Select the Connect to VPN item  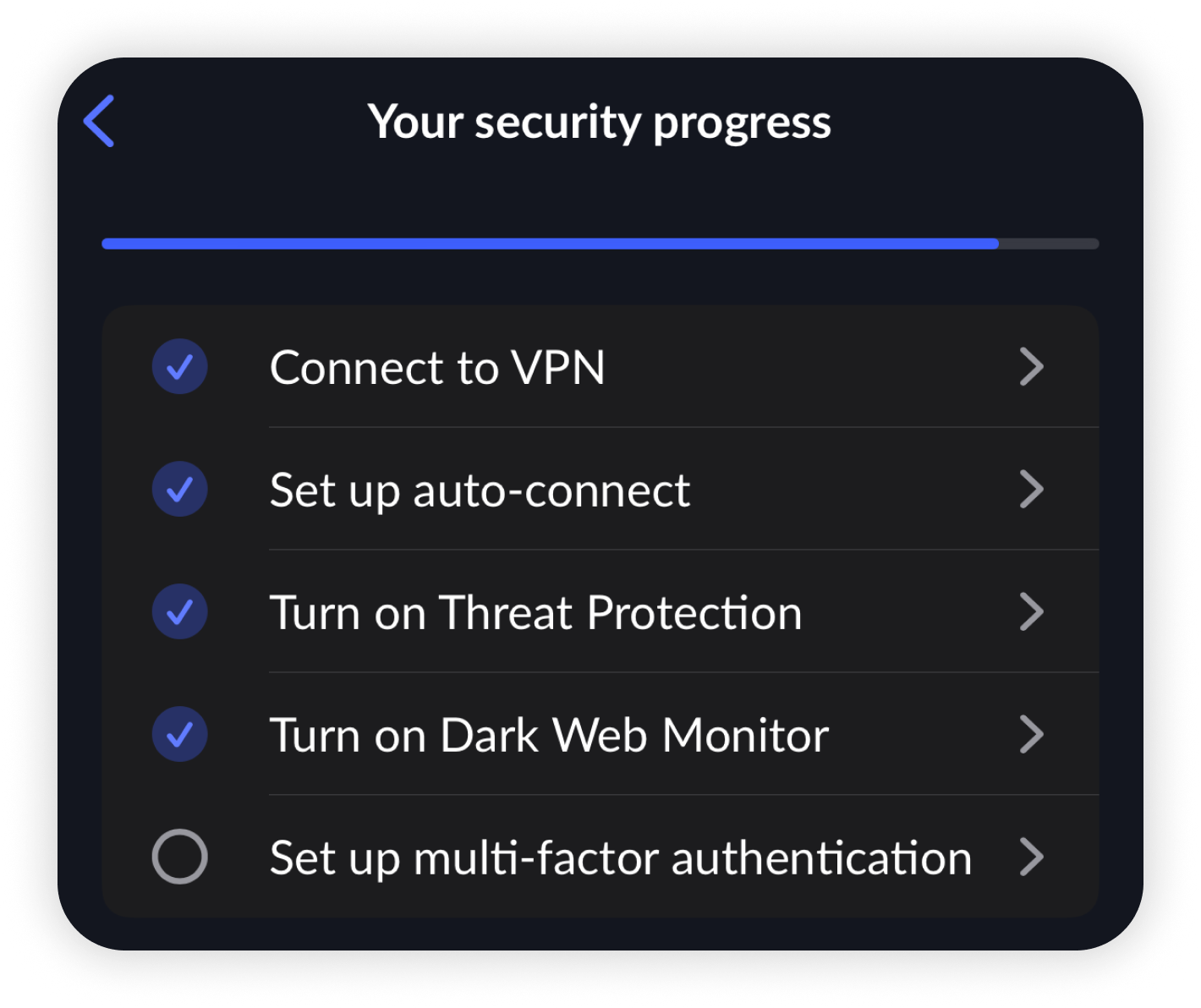tap(437, 368)
